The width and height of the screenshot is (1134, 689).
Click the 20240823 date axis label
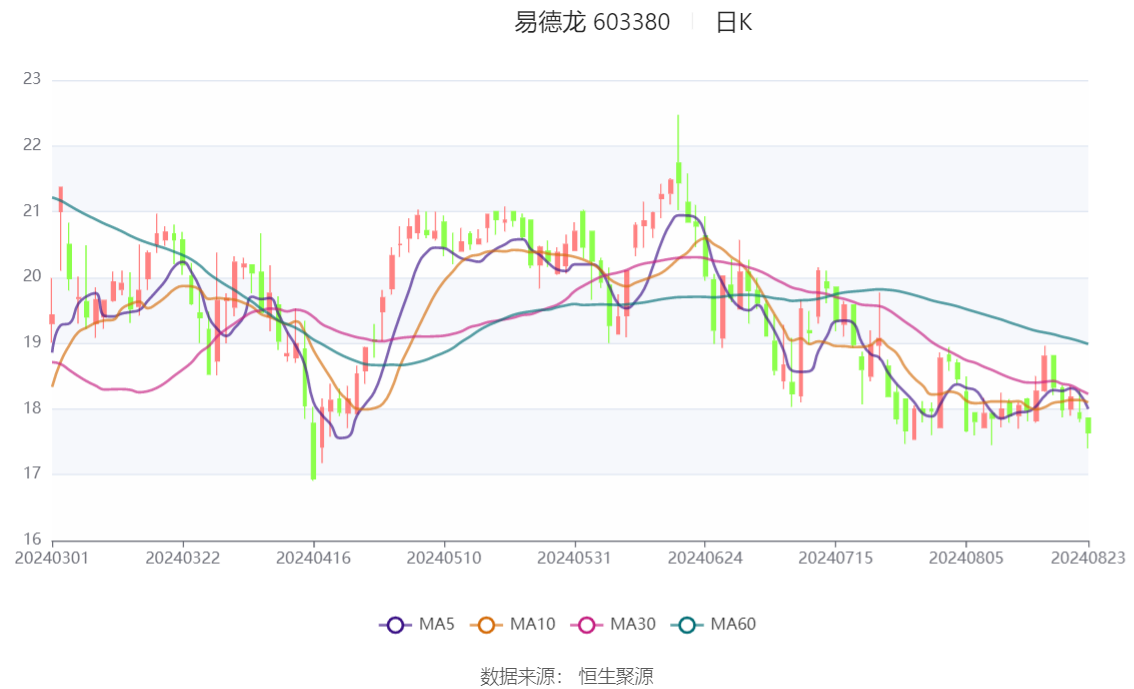click(1088, 558)
